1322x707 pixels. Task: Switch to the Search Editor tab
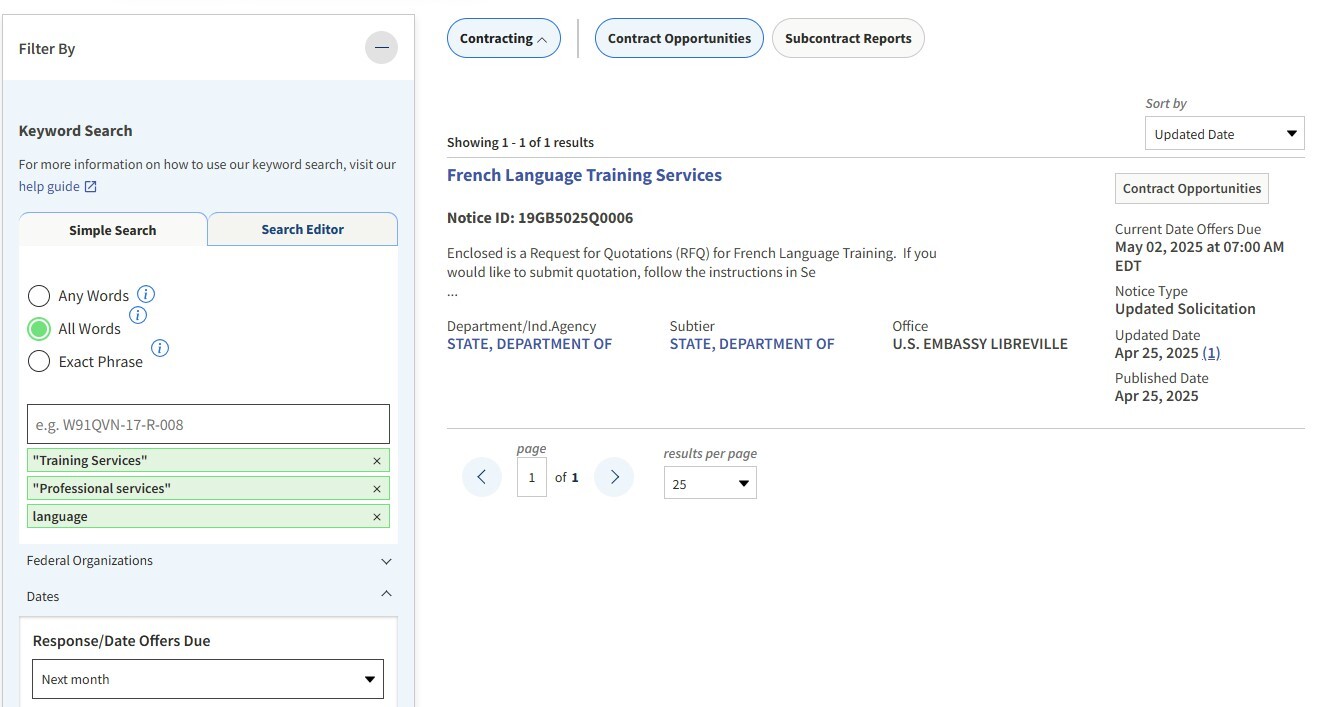pos(302,229)
